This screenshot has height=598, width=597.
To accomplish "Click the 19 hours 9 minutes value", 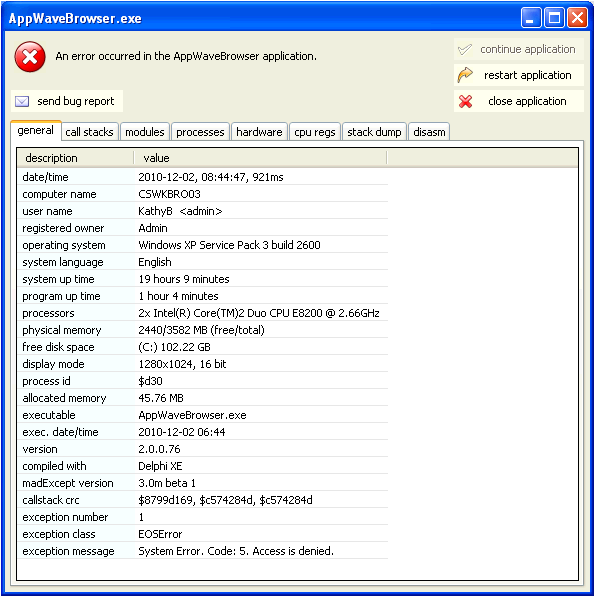I will point(183,279).
